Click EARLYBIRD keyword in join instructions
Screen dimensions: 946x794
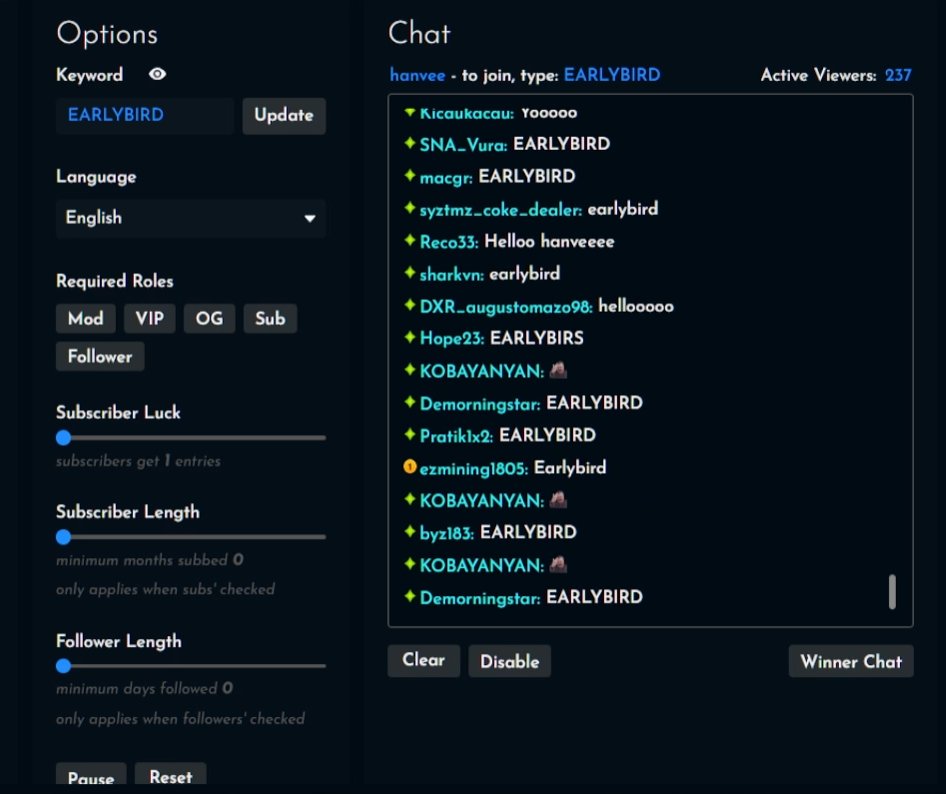(612, 75)
